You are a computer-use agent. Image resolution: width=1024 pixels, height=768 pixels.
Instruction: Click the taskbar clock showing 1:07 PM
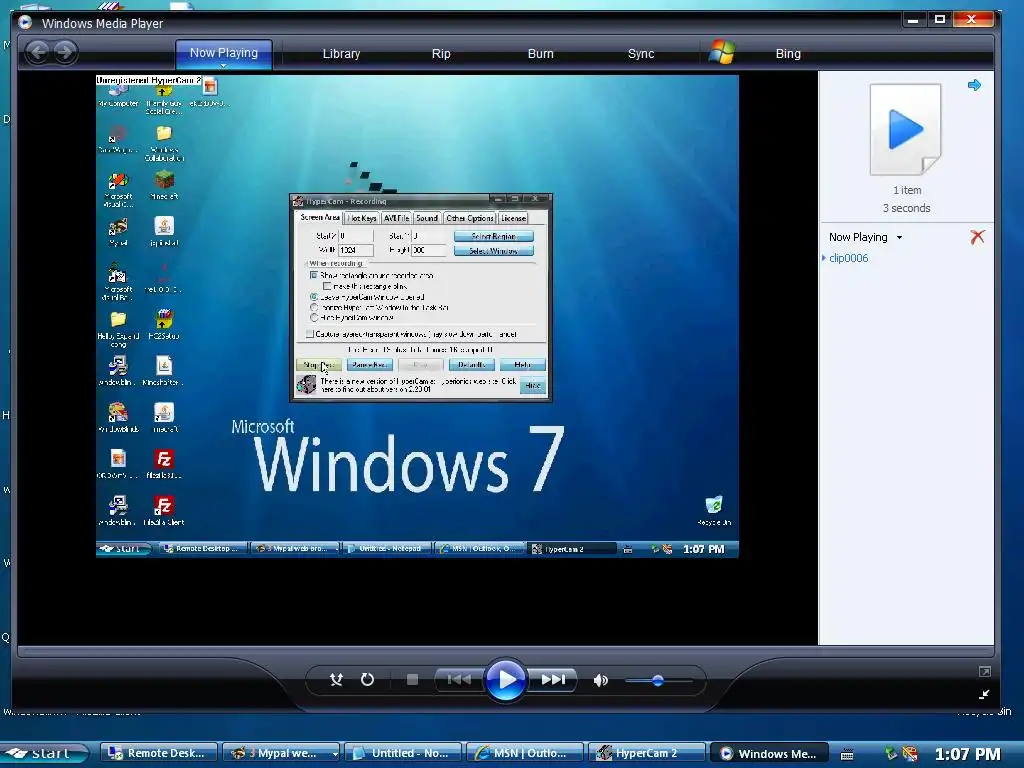tap(967, 754)
